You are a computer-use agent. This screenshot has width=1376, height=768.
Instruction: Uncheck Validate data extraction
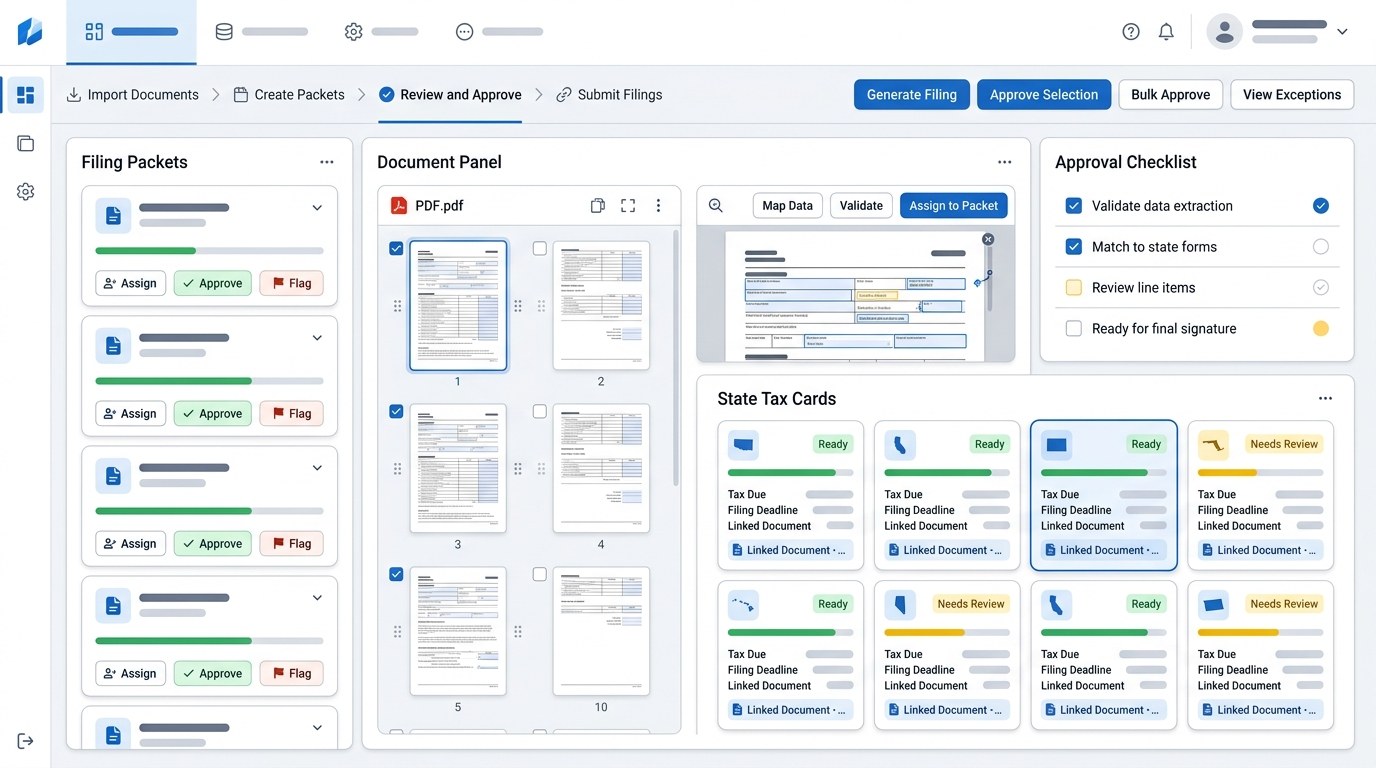[x=1074, y=206]
